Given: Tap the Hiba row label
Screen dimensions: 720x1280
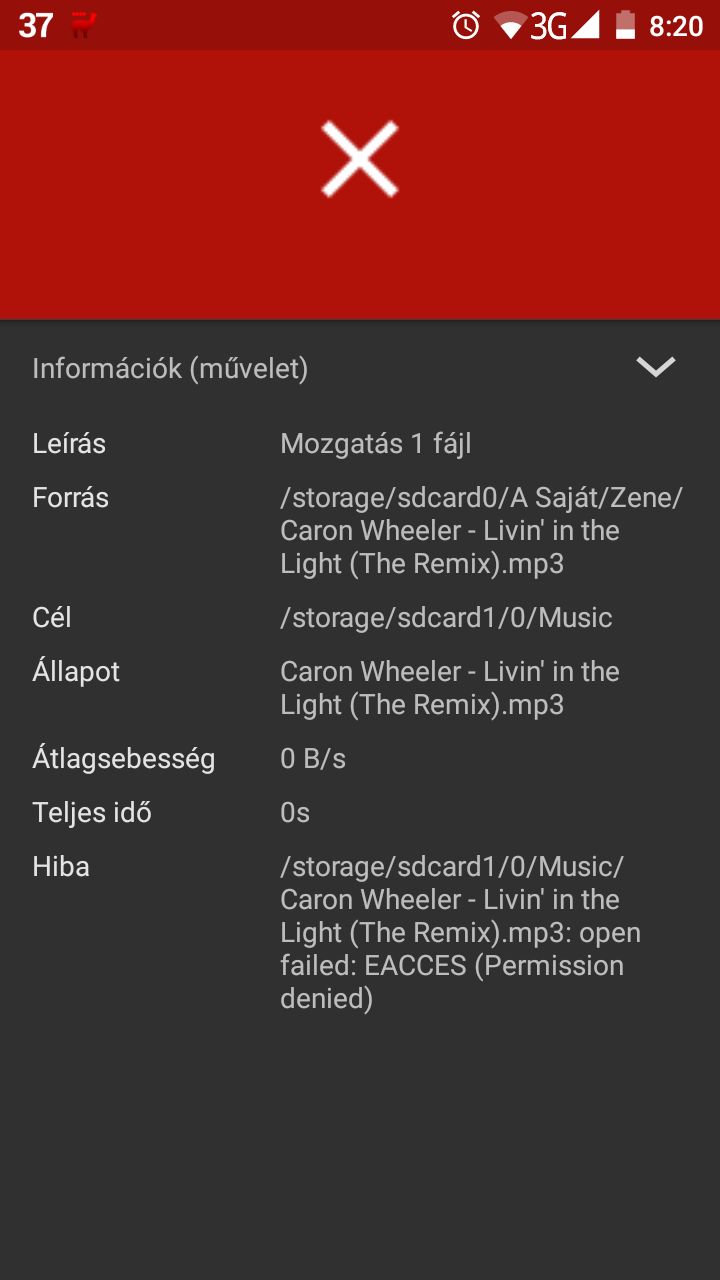Looking at the screenshot, I should click(61, 867).
